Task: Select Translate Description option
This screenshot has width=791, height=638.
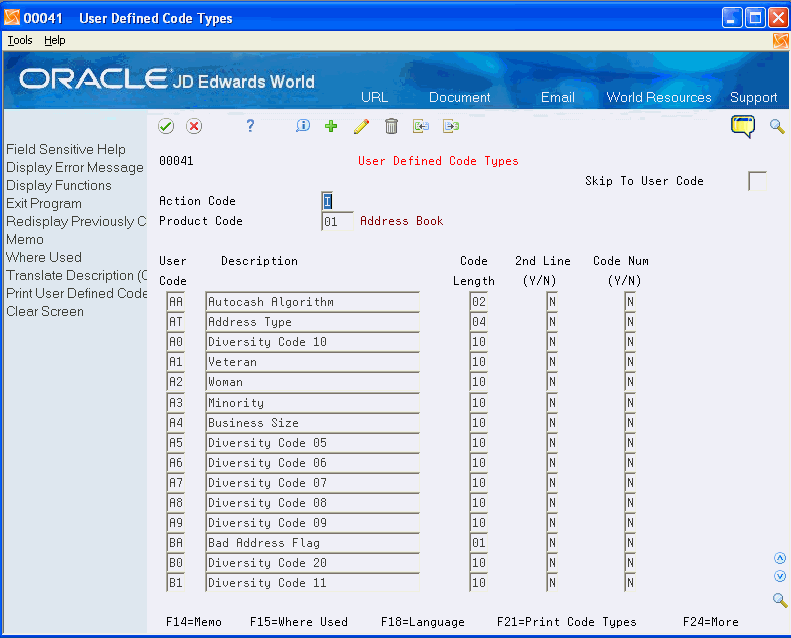Action: pyautogui.click(x=76, y=275)
